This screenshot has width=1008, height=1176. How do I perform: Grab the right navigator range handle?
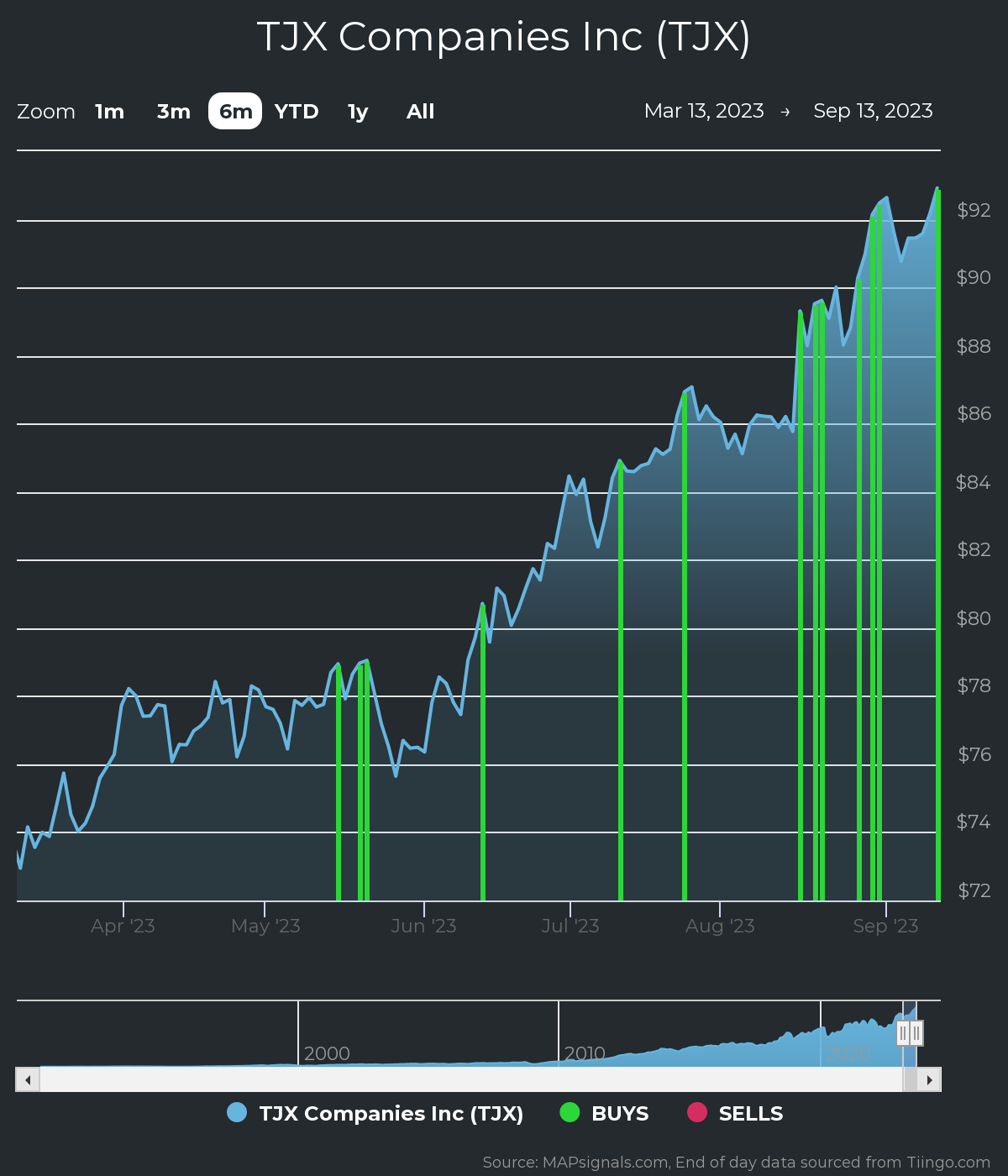(x=916, y=1033)
